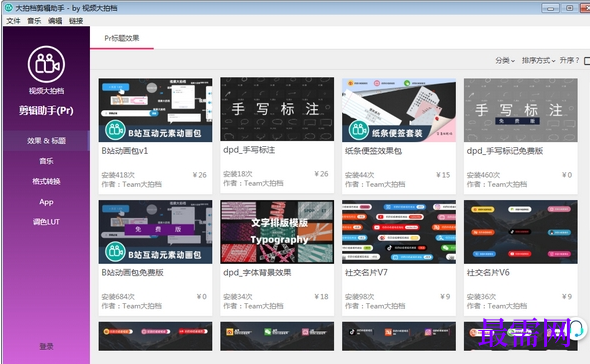Click title text 社交名片V6
The width and height of the screenshot is (590, 364).
[x=488, y=273]
